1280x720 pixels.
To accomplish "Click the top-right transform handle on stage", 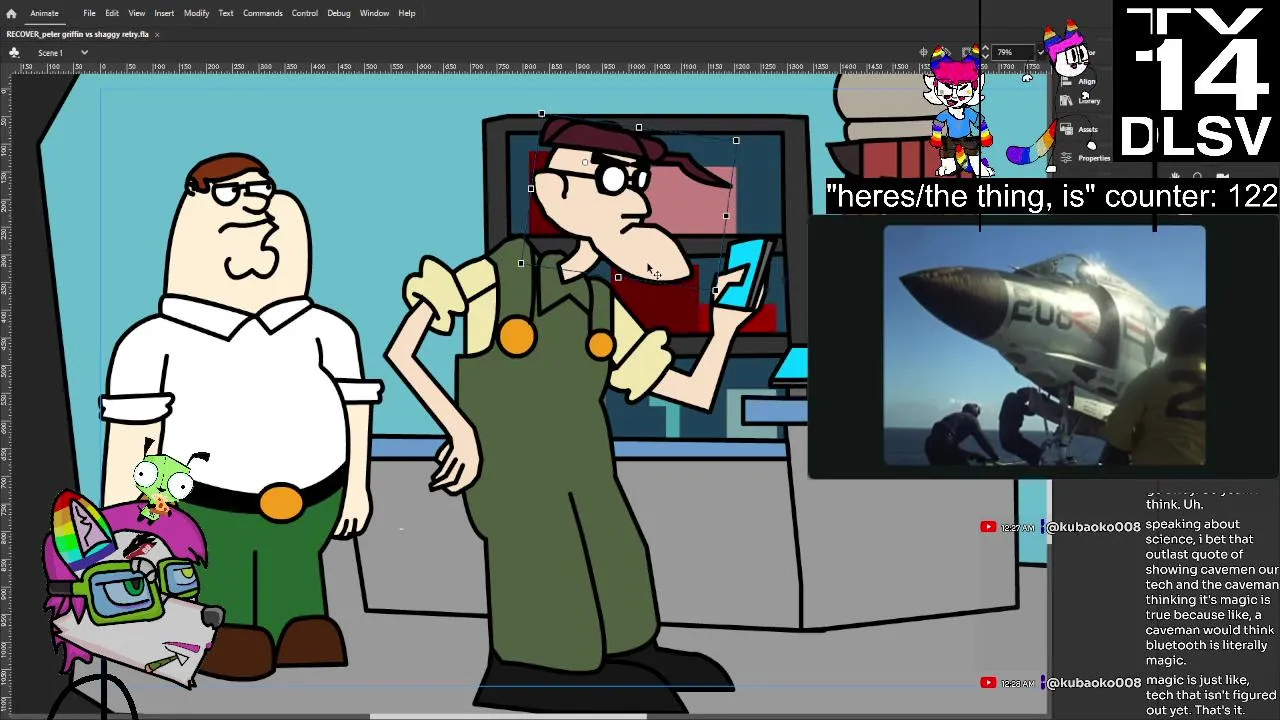I will coord(736,141).
